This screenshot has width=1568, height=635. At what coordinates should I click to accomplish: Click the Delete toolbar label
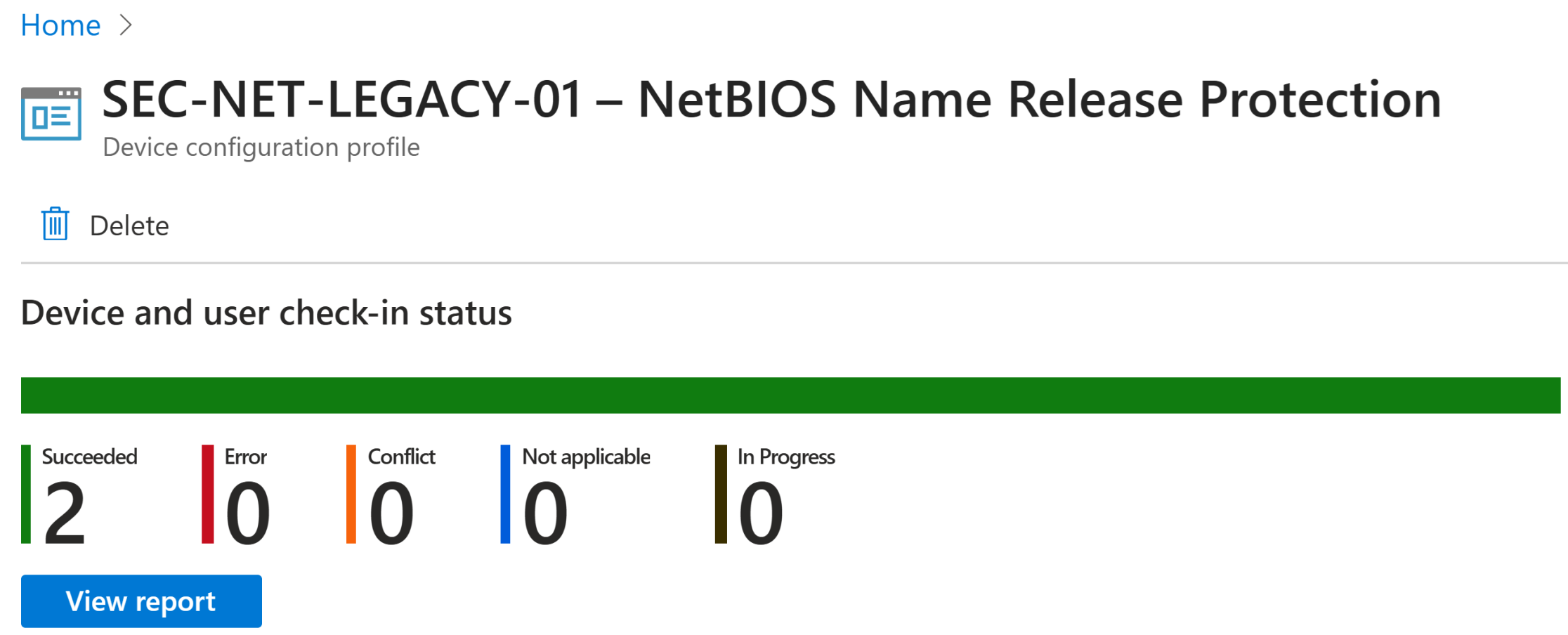[x=129, y=225]
